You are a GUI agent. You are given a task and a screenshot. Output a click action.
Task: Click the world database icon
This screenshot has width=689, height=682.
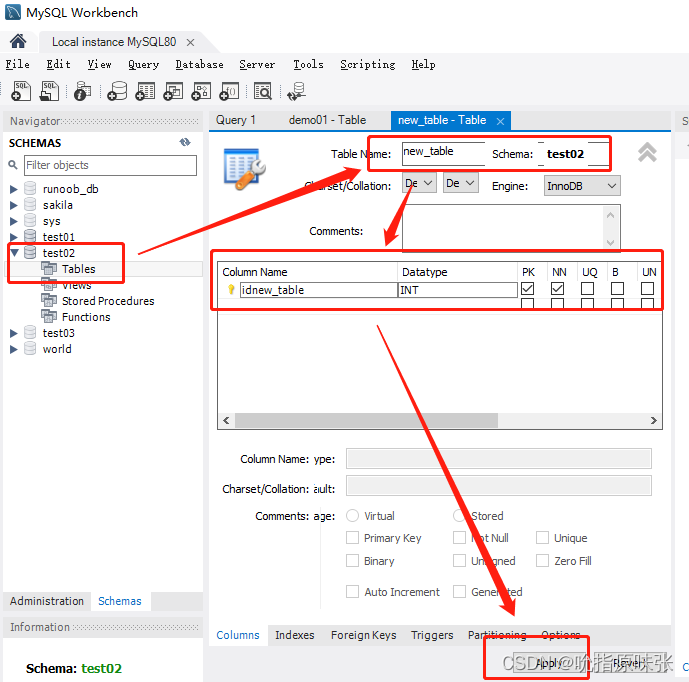pos(30,348)
